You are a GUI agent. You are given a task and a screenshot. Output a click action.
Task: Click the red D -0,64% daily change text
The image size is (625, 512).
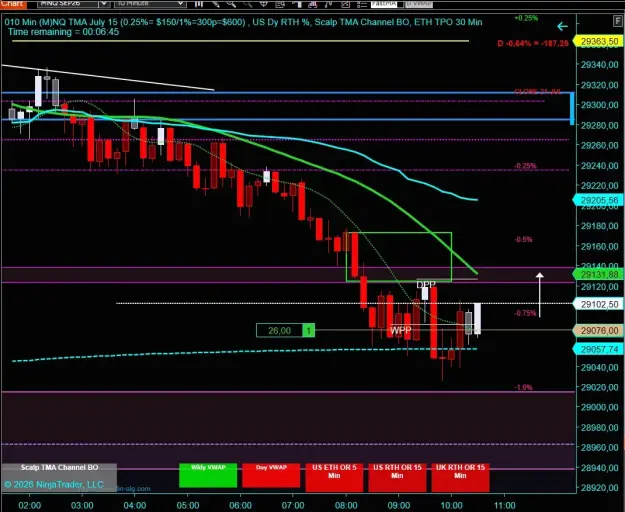point(533,43)
